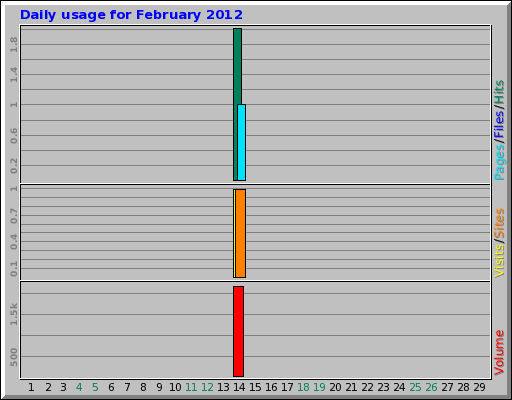512x400 pixels.
Task: Click day 6 on the x-axis
Action: 111,387
